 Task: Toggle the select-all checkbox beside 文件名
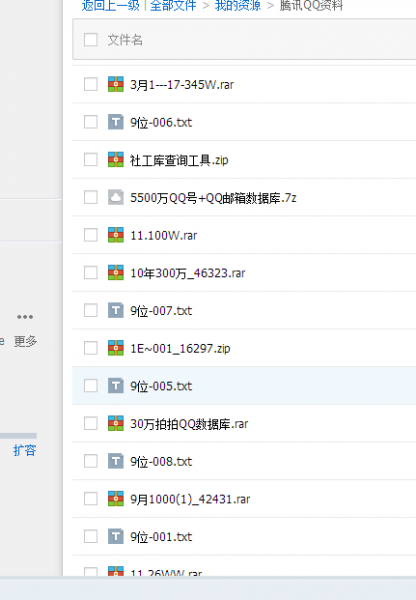(x=91, y=39)
